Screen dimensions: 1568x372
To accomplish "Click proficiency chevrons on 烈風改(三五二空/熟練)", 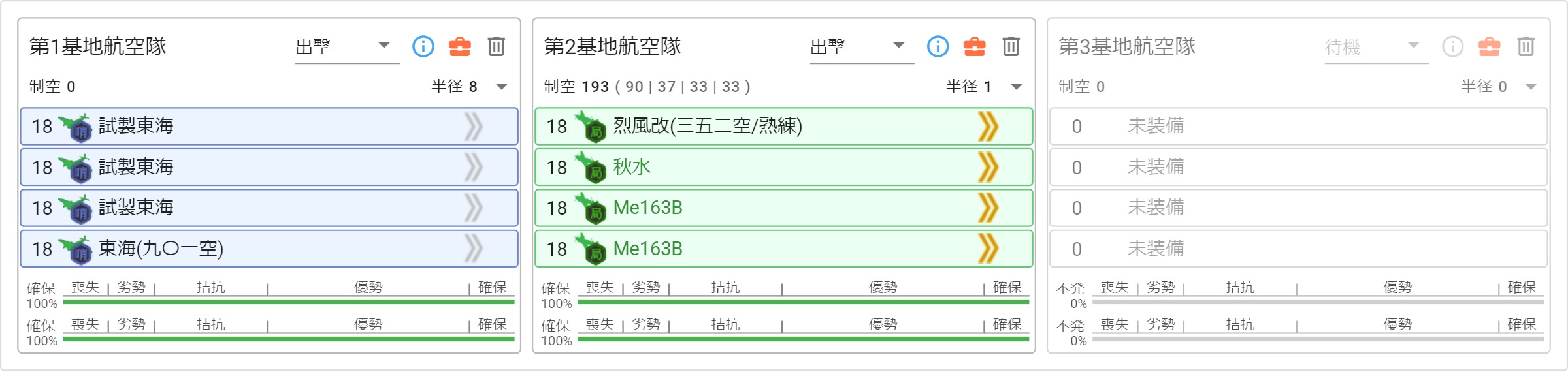I will click(988, 127).
